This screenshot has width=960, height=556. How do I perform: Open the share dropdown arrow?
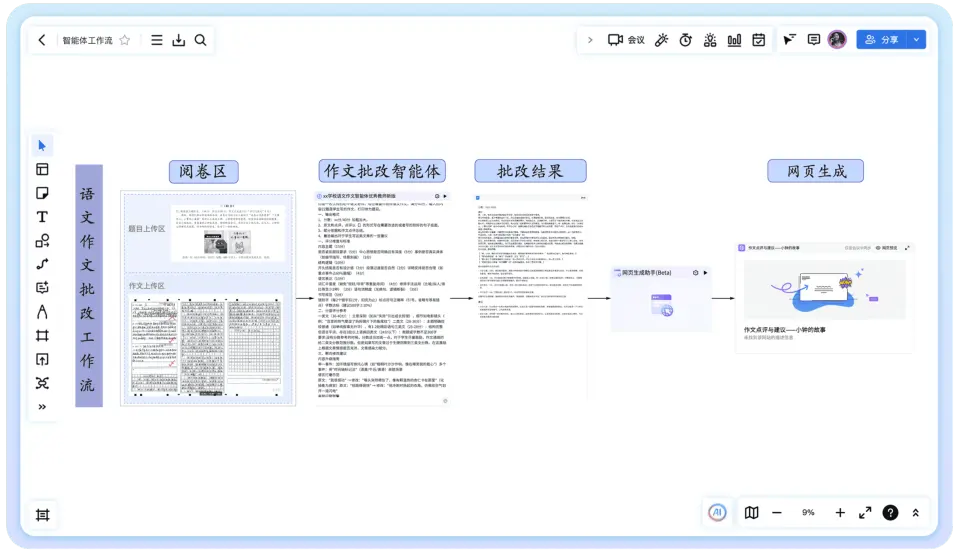917,40
